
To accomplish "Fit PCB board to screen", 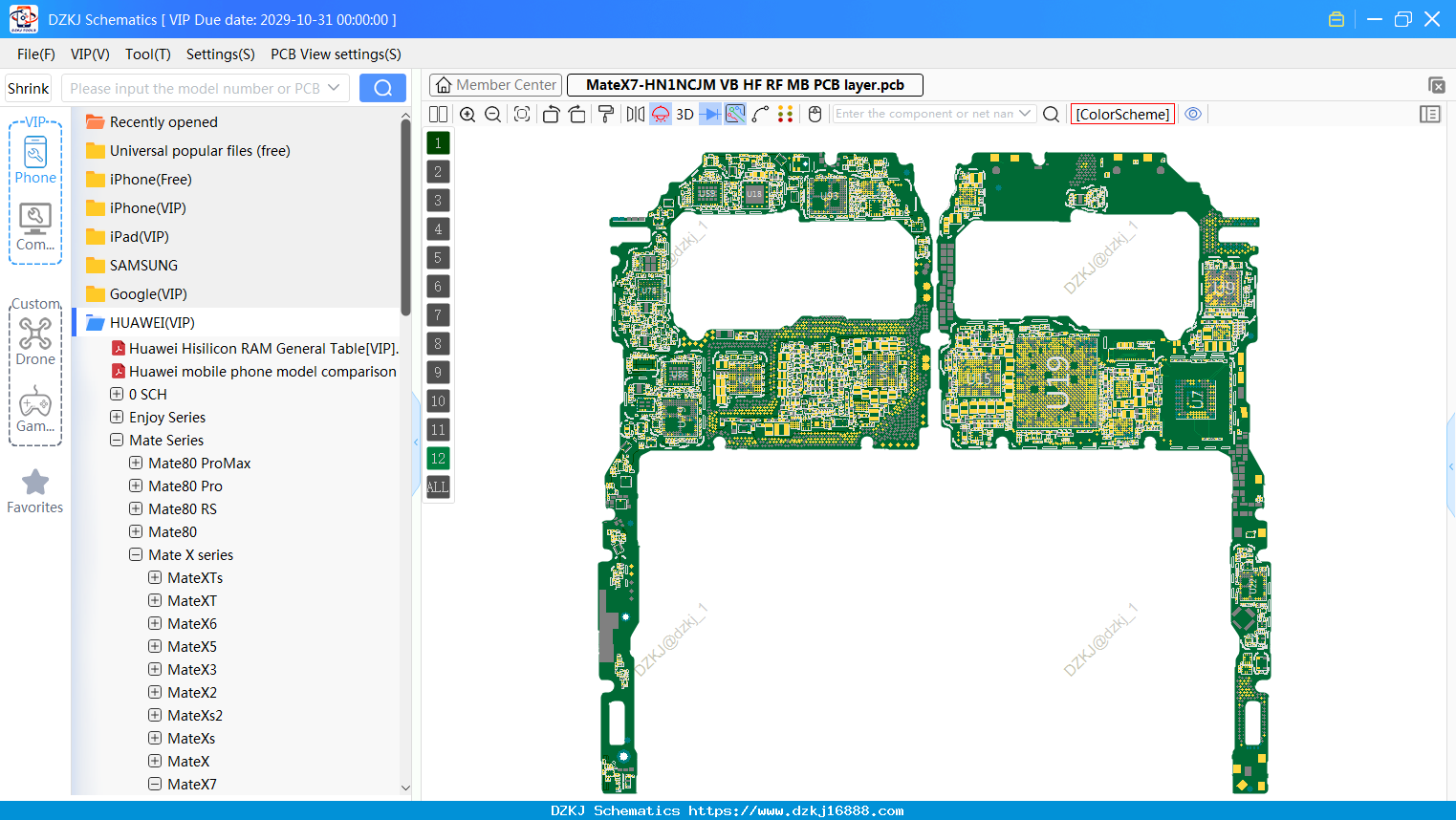I will pos(522,114).
